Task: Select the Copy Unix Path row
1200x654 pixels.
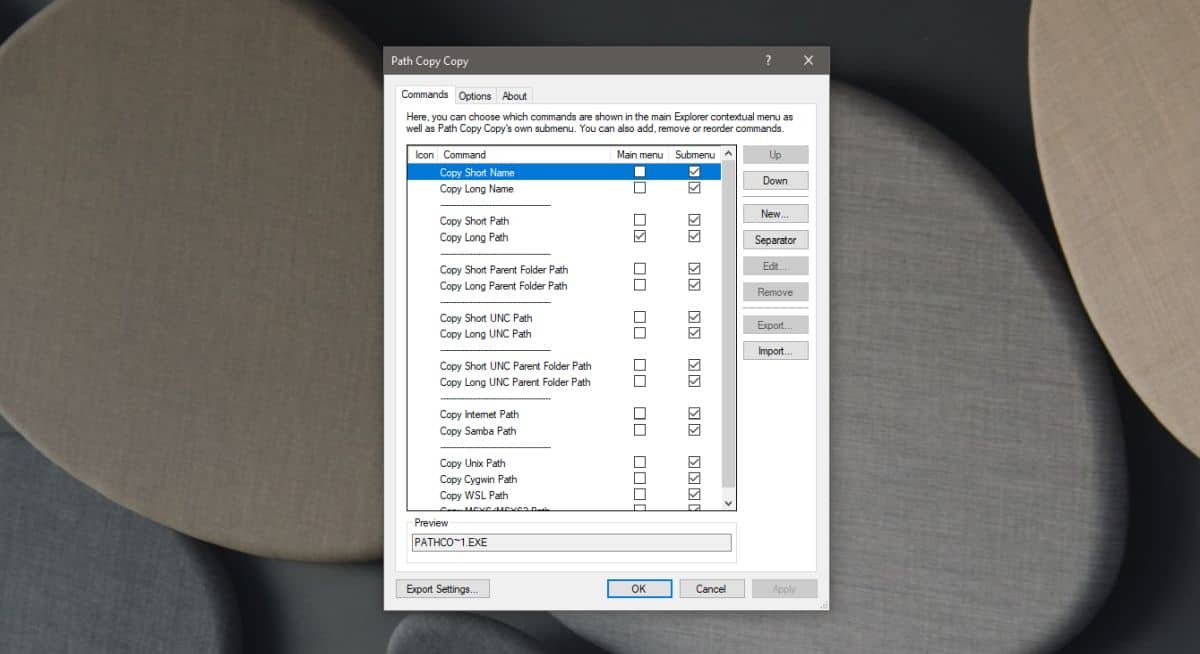Action: tap(563, 462)
